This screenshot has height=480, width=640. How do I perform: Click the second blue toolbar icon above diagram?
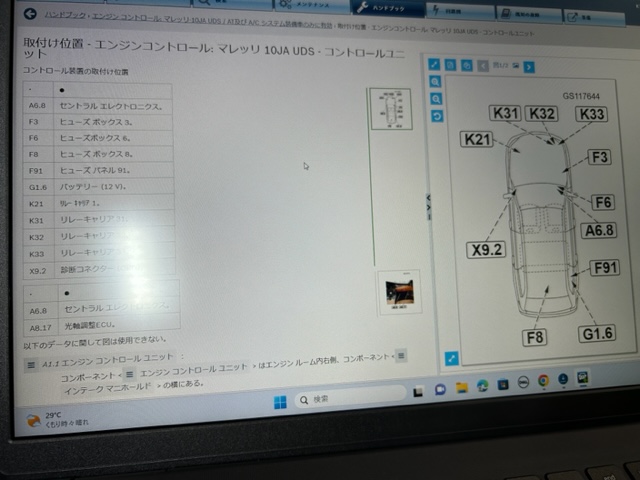tap(450, 65)
